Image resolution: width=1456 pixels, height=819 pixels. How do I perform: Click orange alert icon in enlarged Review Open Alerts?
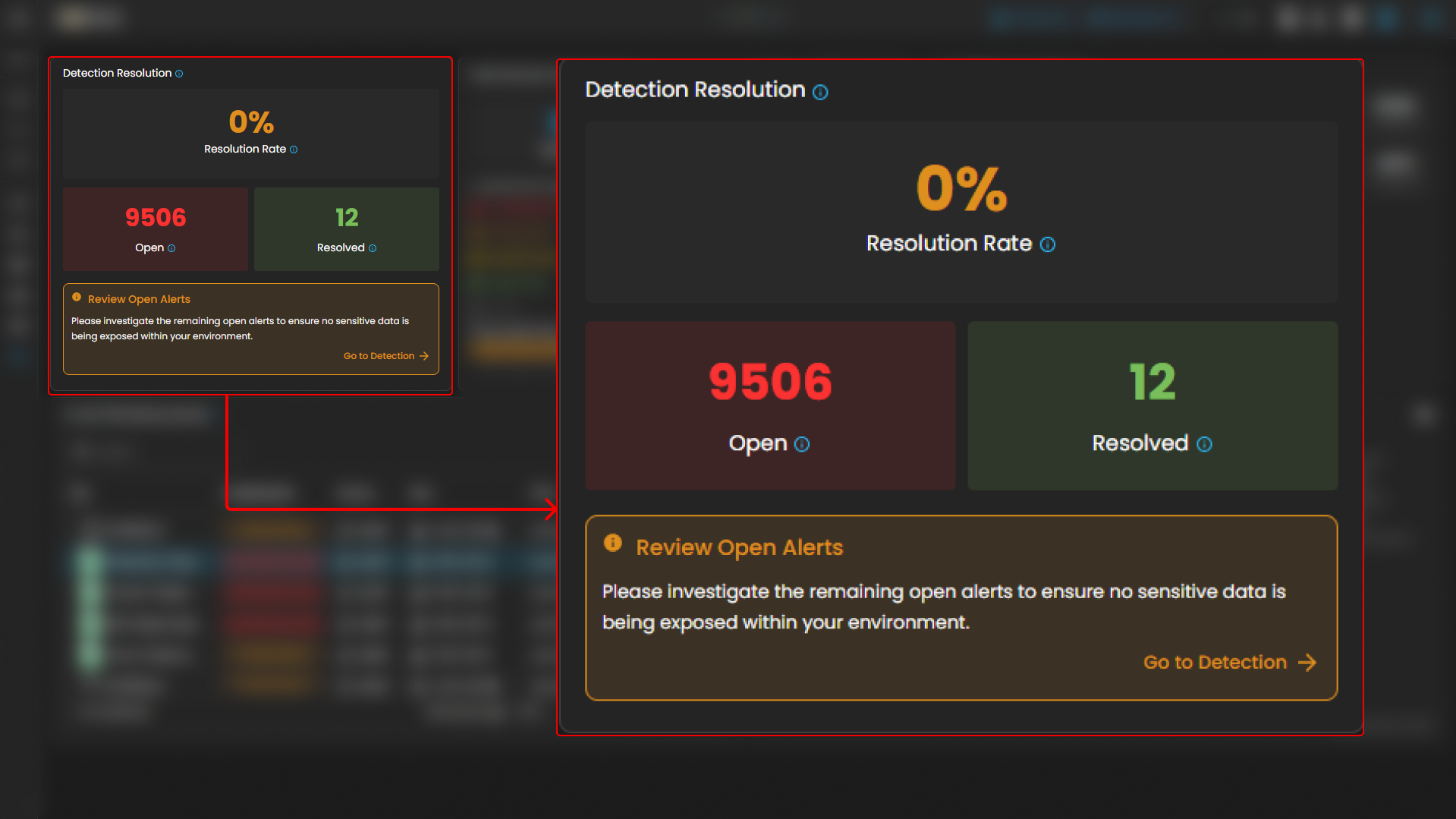point(612,543)
